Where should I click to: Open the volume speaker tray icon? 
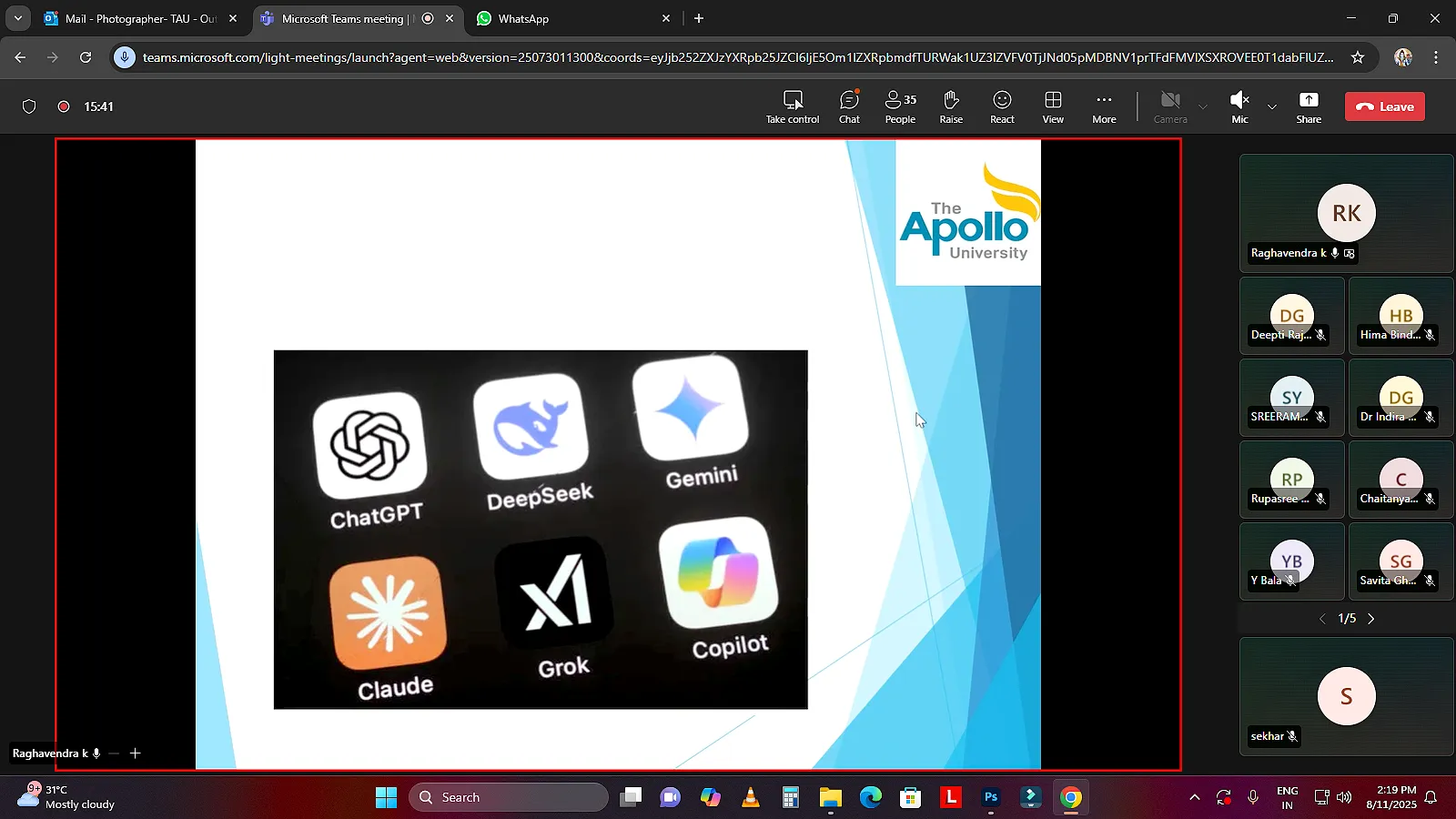click(x=1344, y=797)
